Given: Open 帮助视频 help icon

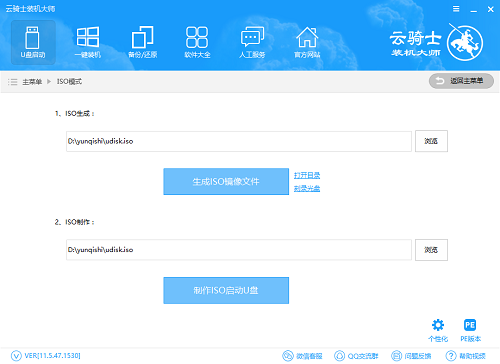Looking at the screenshot, I should [x=466, y=356].
